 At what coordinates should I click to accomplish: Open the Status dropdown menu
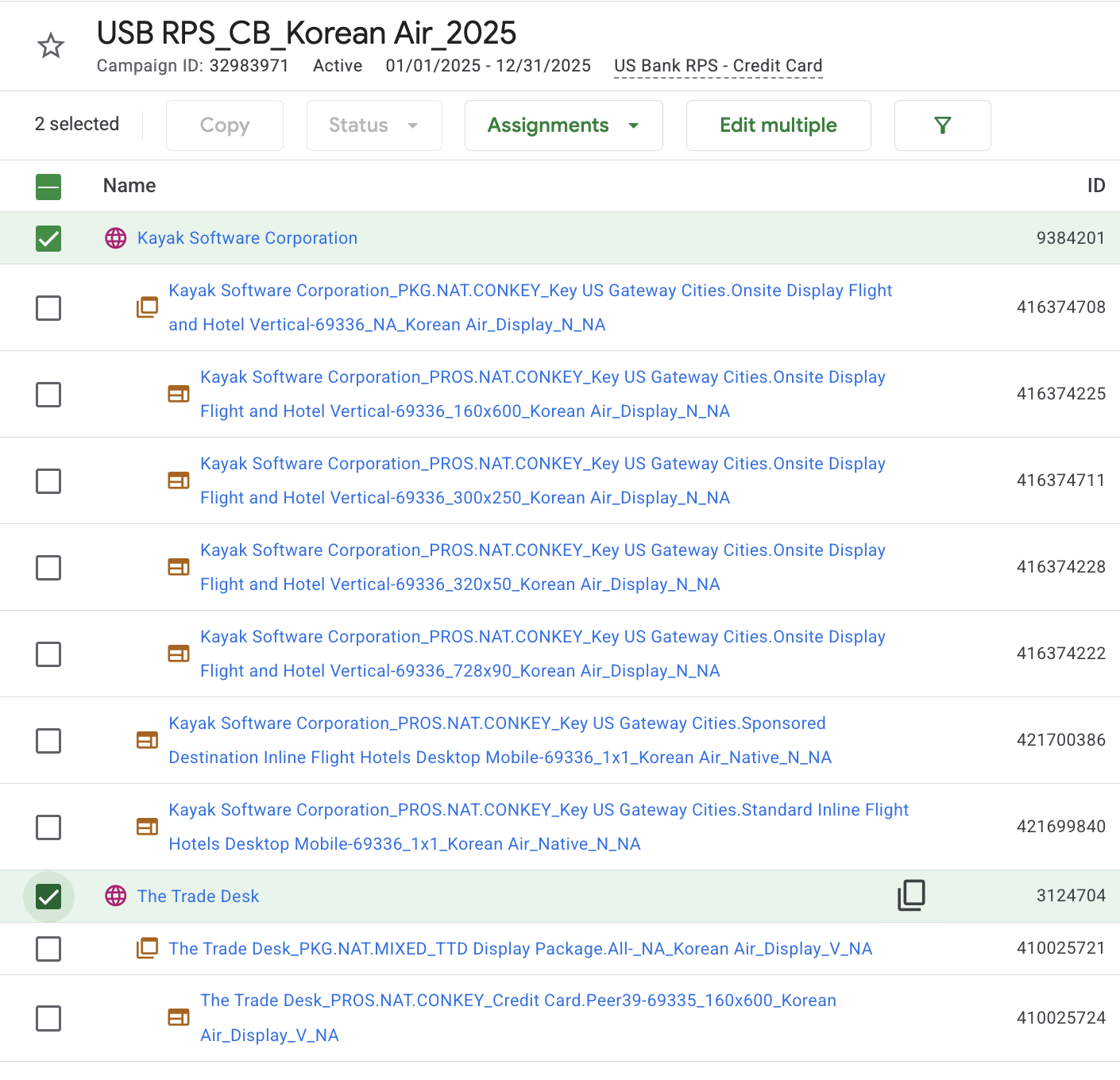click(x=374, y=125)
